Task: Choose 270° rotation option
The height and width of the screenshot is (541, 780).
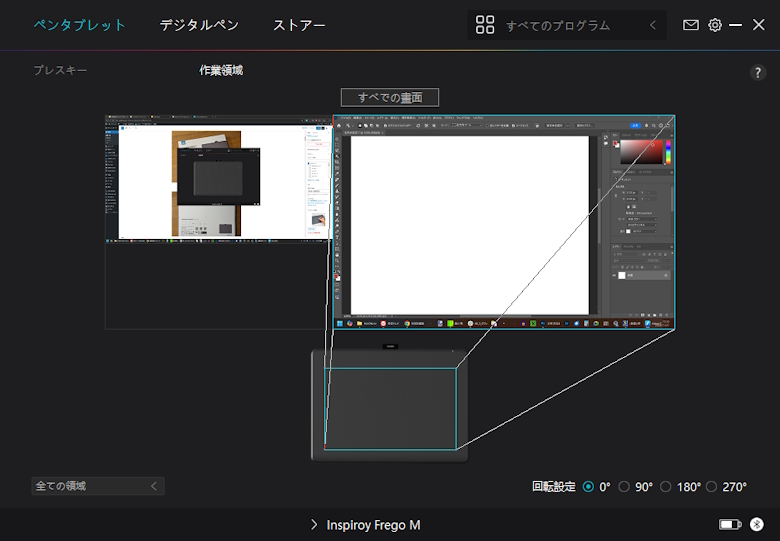Action: point(711,487)
